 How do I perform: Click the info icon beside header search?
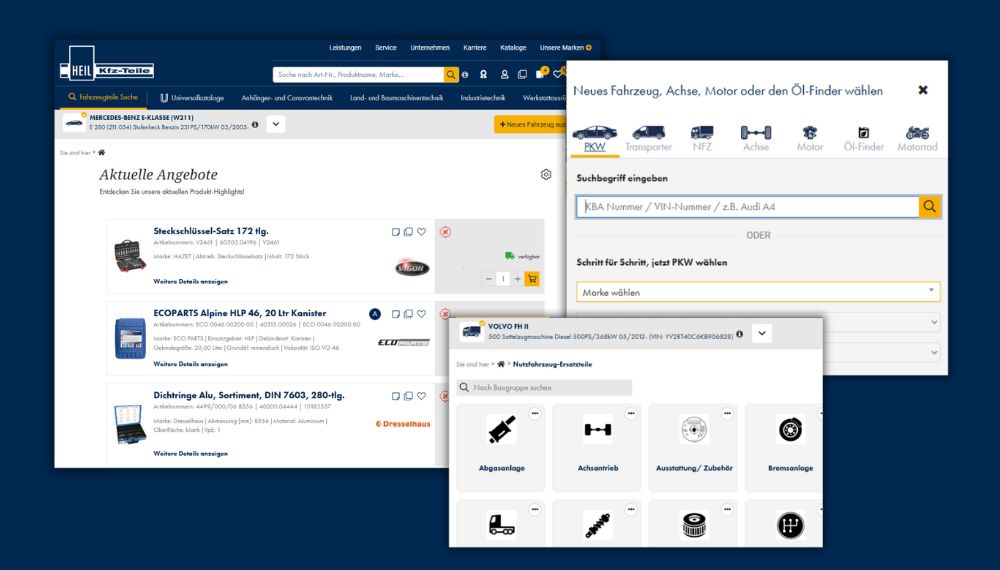pyautogui.click(x=465, y=75)
